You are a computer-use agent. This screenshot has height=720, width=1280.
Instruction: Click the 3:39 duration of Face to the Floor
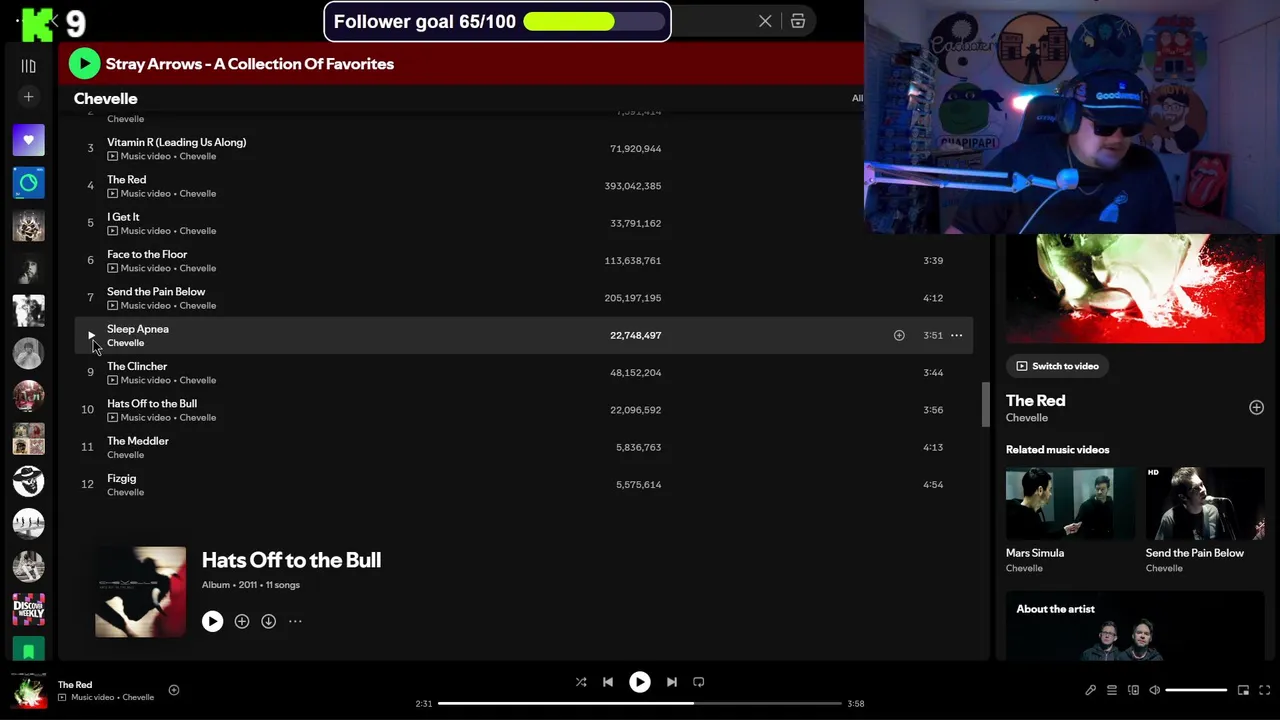[933, 261]
